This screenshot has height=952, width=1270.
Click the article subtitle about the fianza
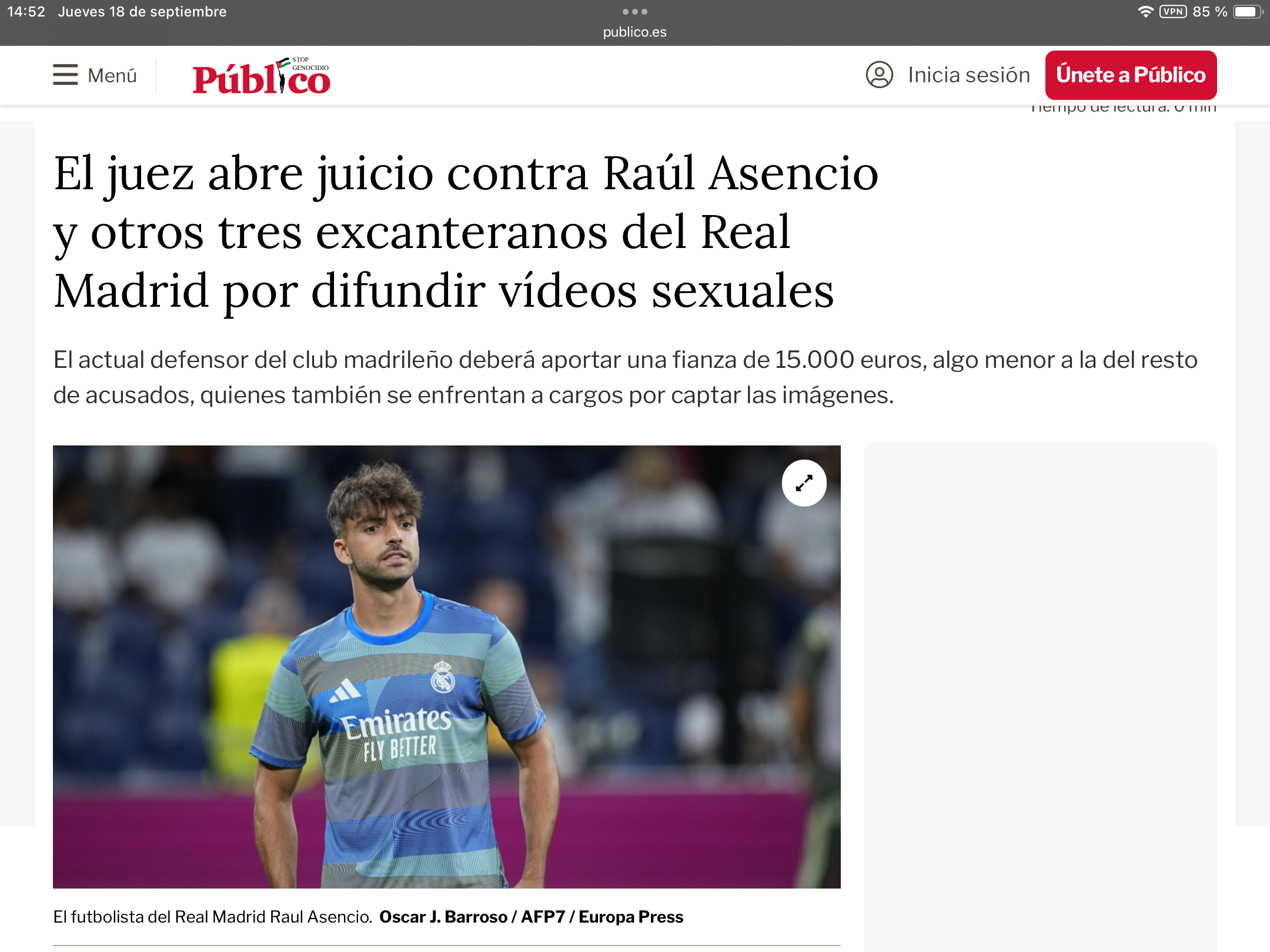(x=625, y=377)
